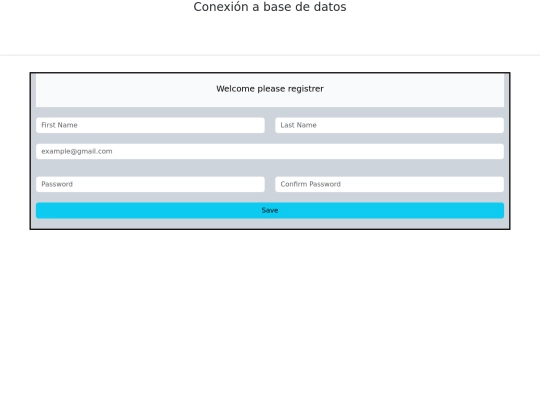Submit the form with the Save button
This screenshot has width=540, height=405.
(270, 210)
